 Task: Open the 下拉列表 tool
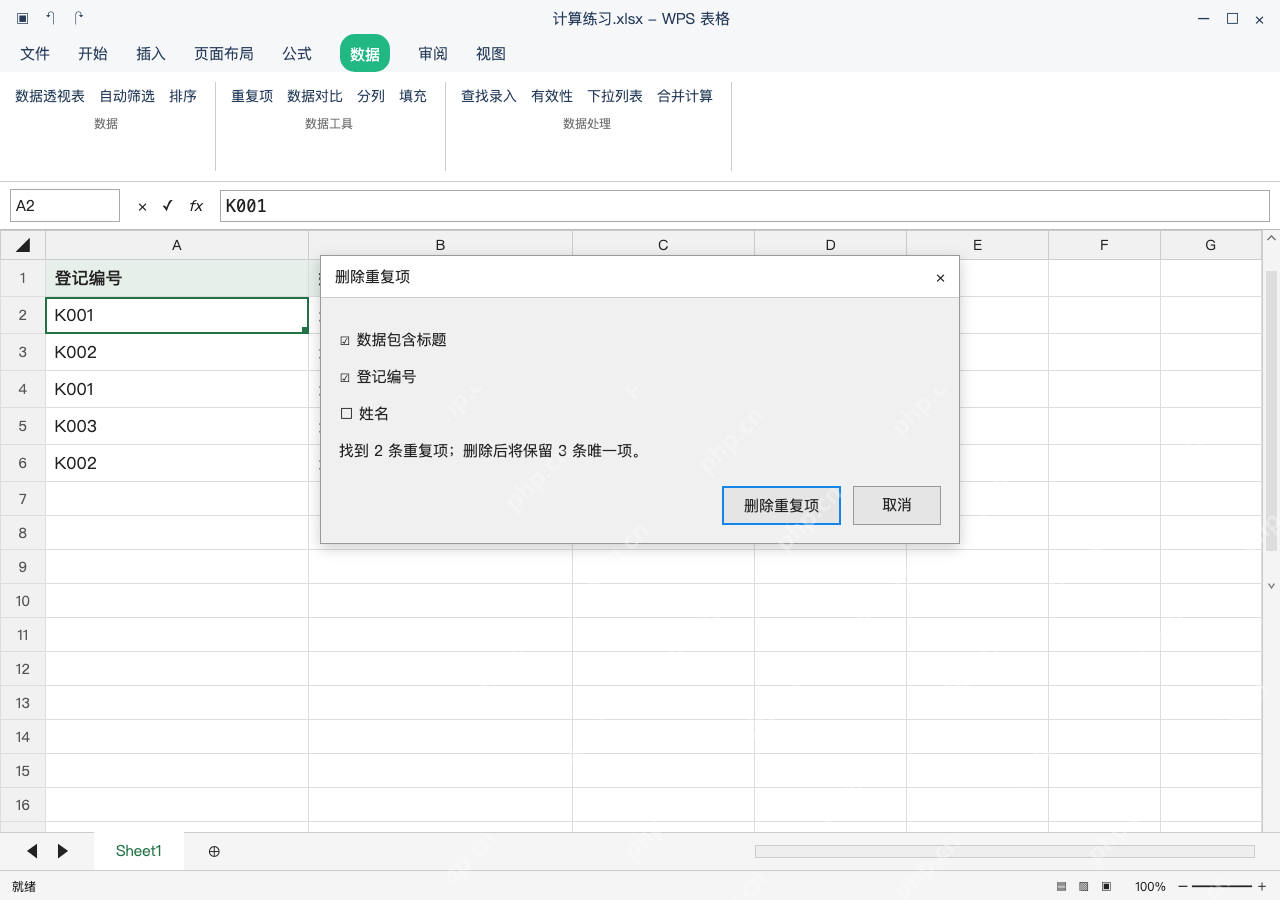tap(615, 96)
